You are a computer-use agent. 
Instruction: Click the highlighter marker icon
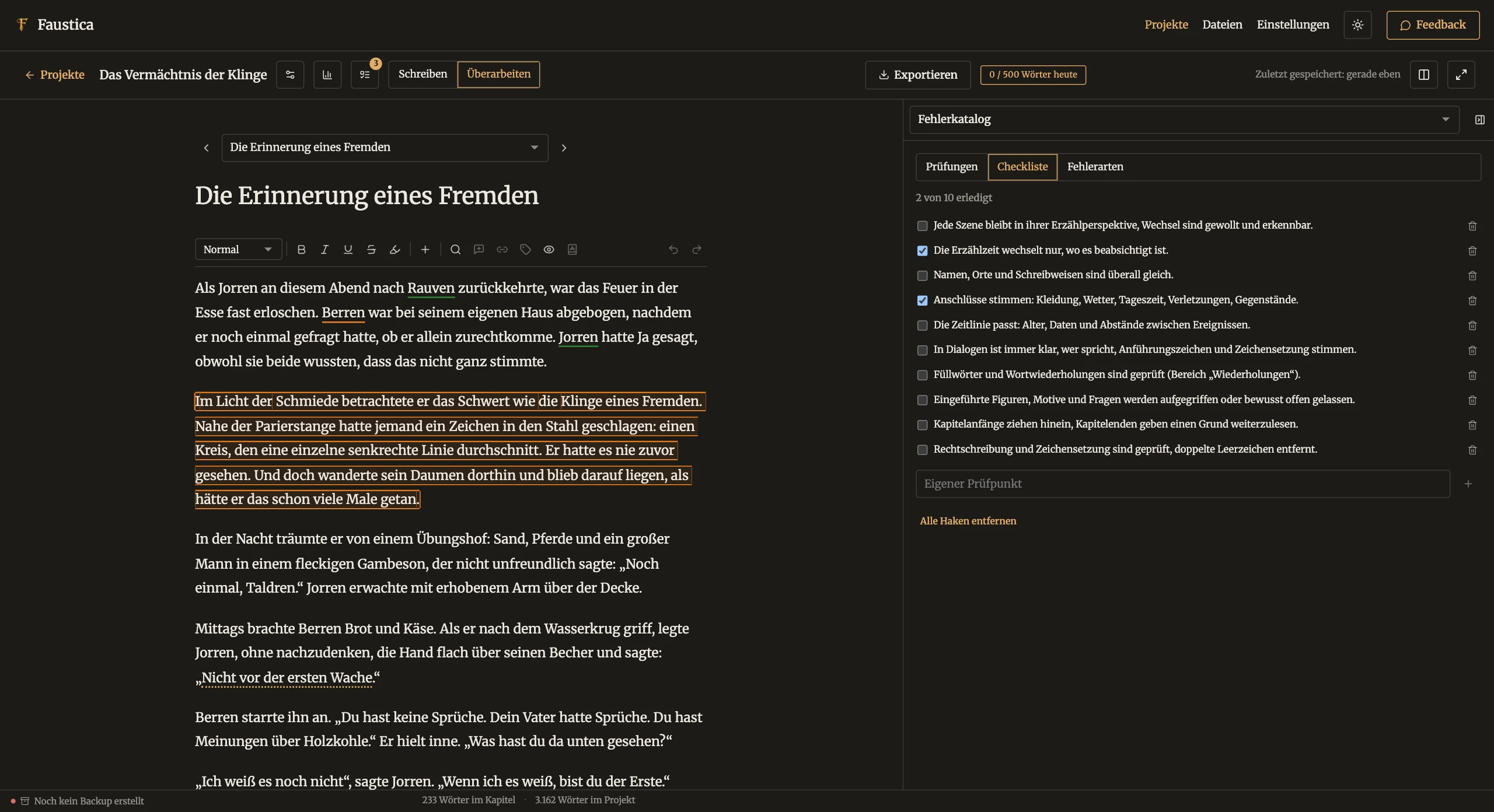click(395, 250)
